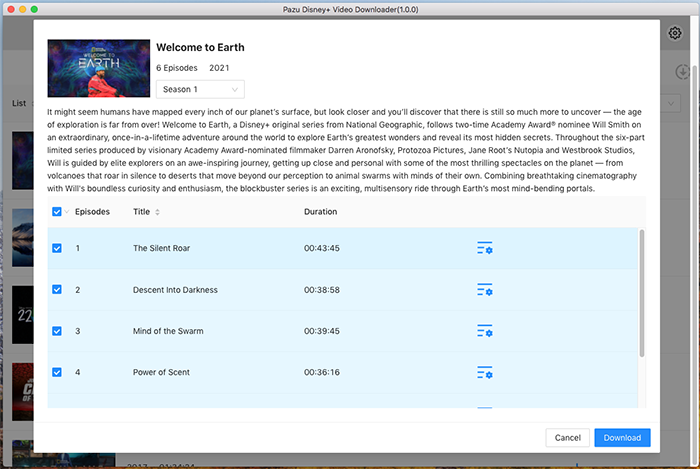Image resolution: width=700 pixels, height=469 pixels.
Task: Click the Welcome to Earth poster thumbnail
Action: point(97,68)
